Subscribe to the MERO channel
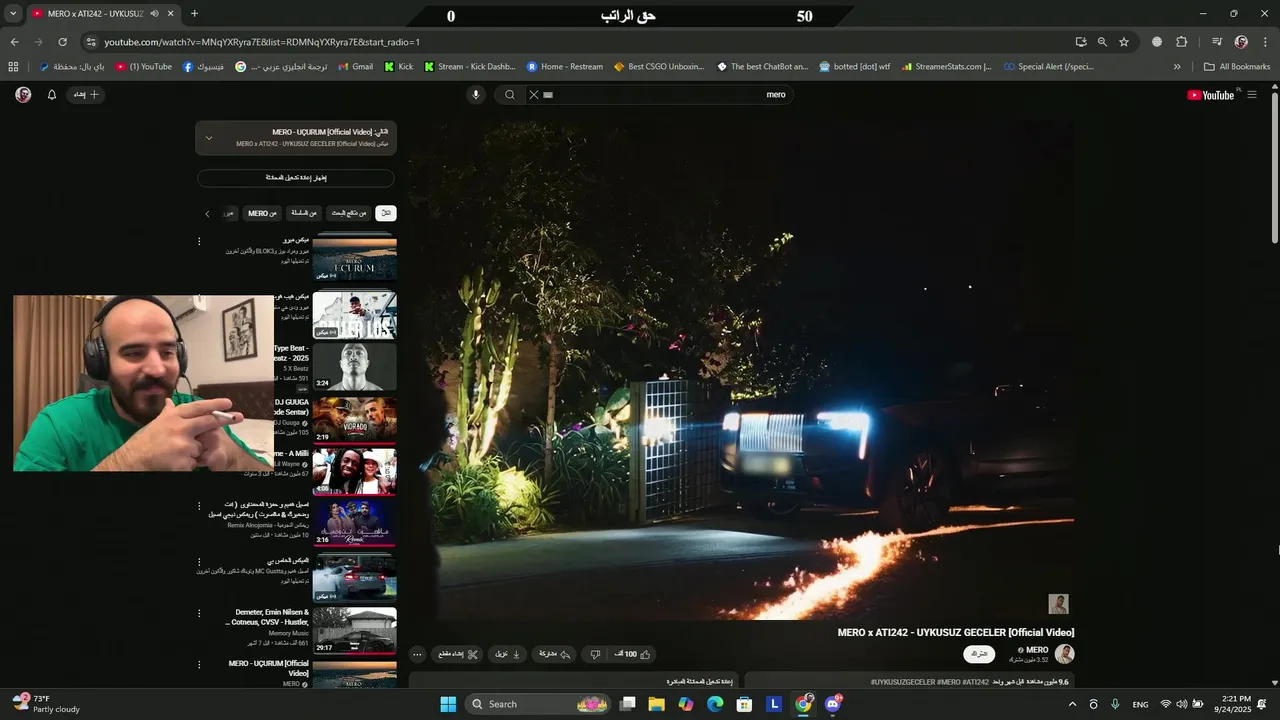 980,654
